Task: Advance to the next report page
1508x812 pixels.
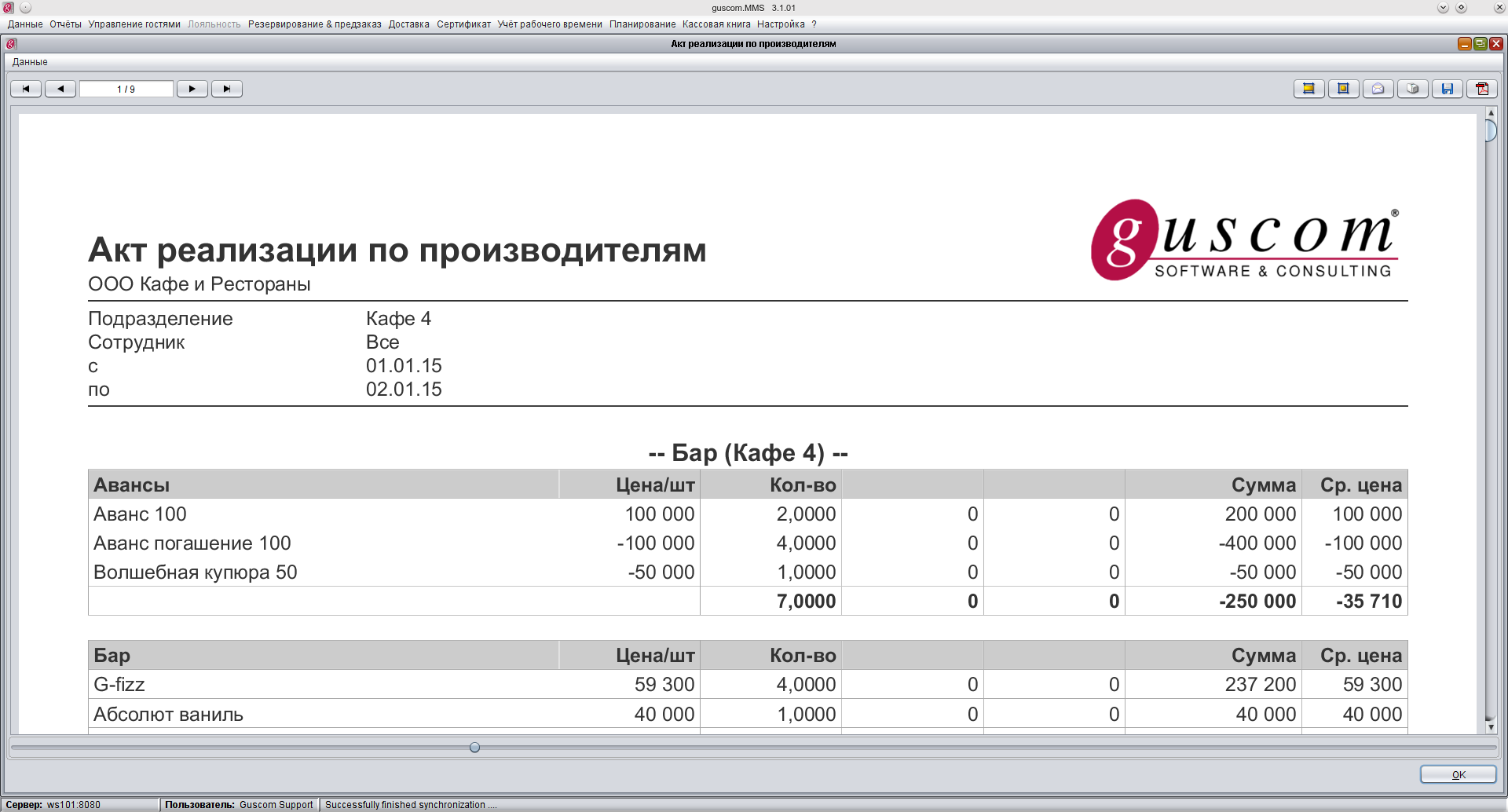Action: coord(192,89)
